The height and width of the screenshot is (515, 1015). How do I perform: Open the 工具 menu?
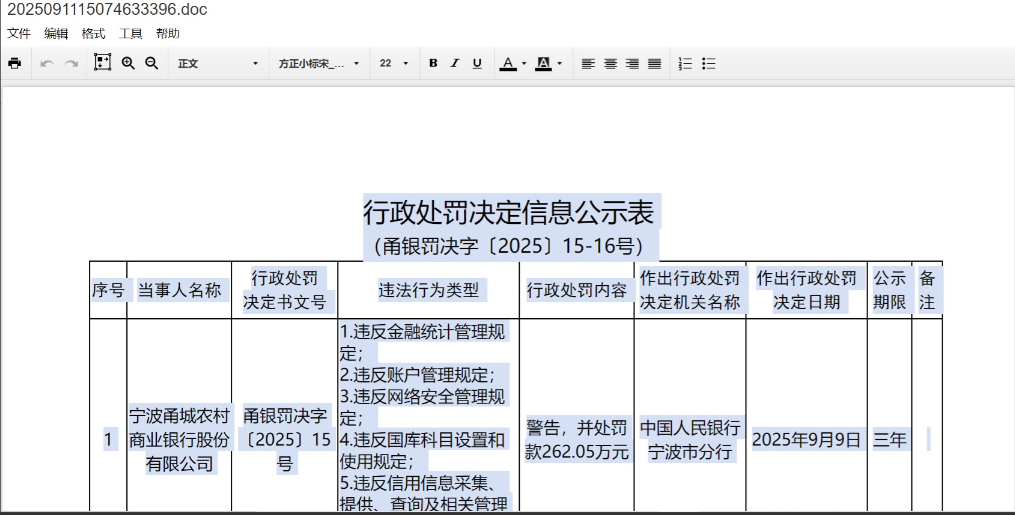point(130,34)
